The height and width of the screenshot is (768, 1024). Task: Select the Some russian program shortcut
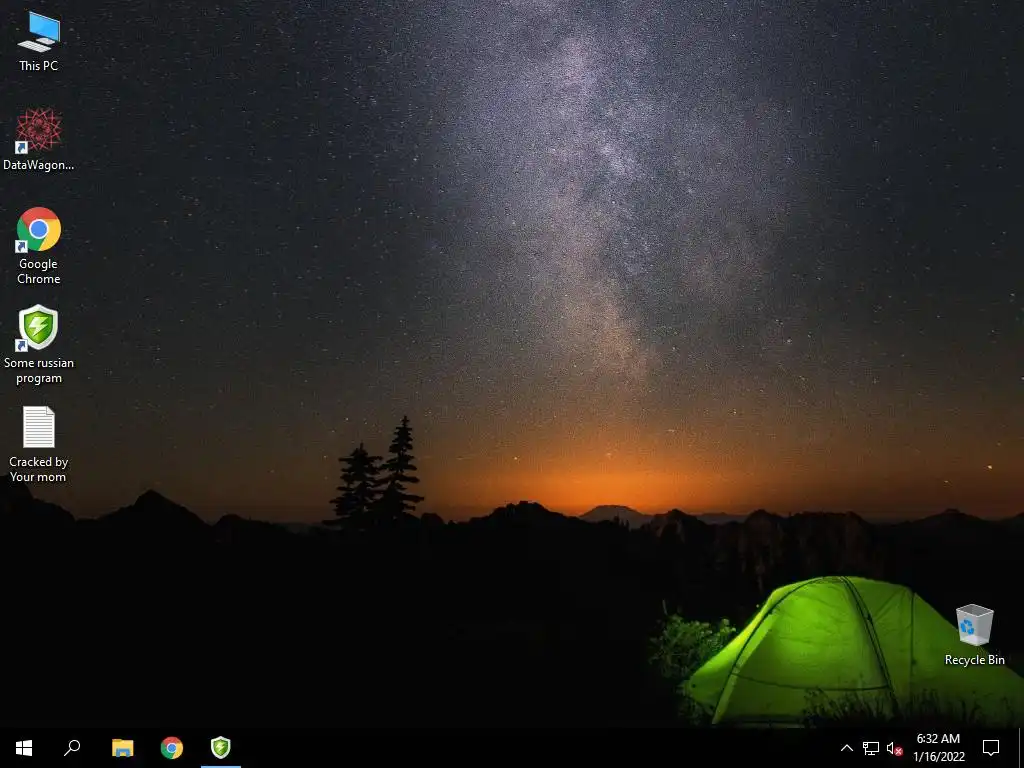[39, 345]
